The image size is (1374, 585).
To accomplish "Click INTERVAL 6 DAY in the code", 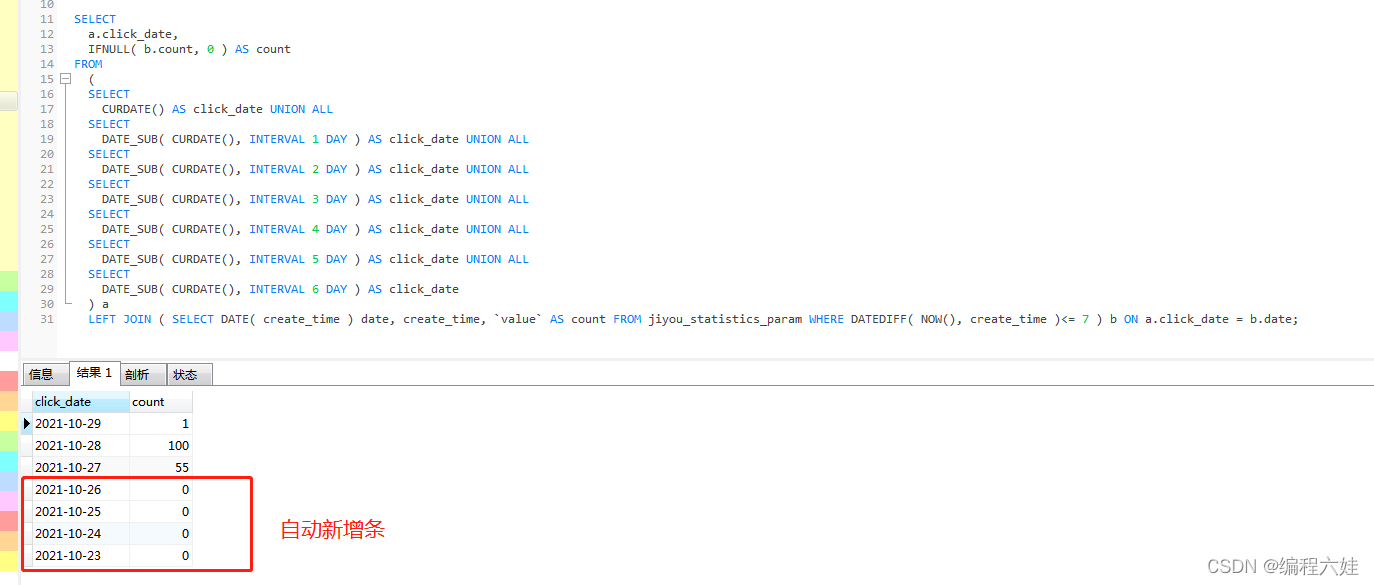I will pyautogui.click(x=298, y=289).
